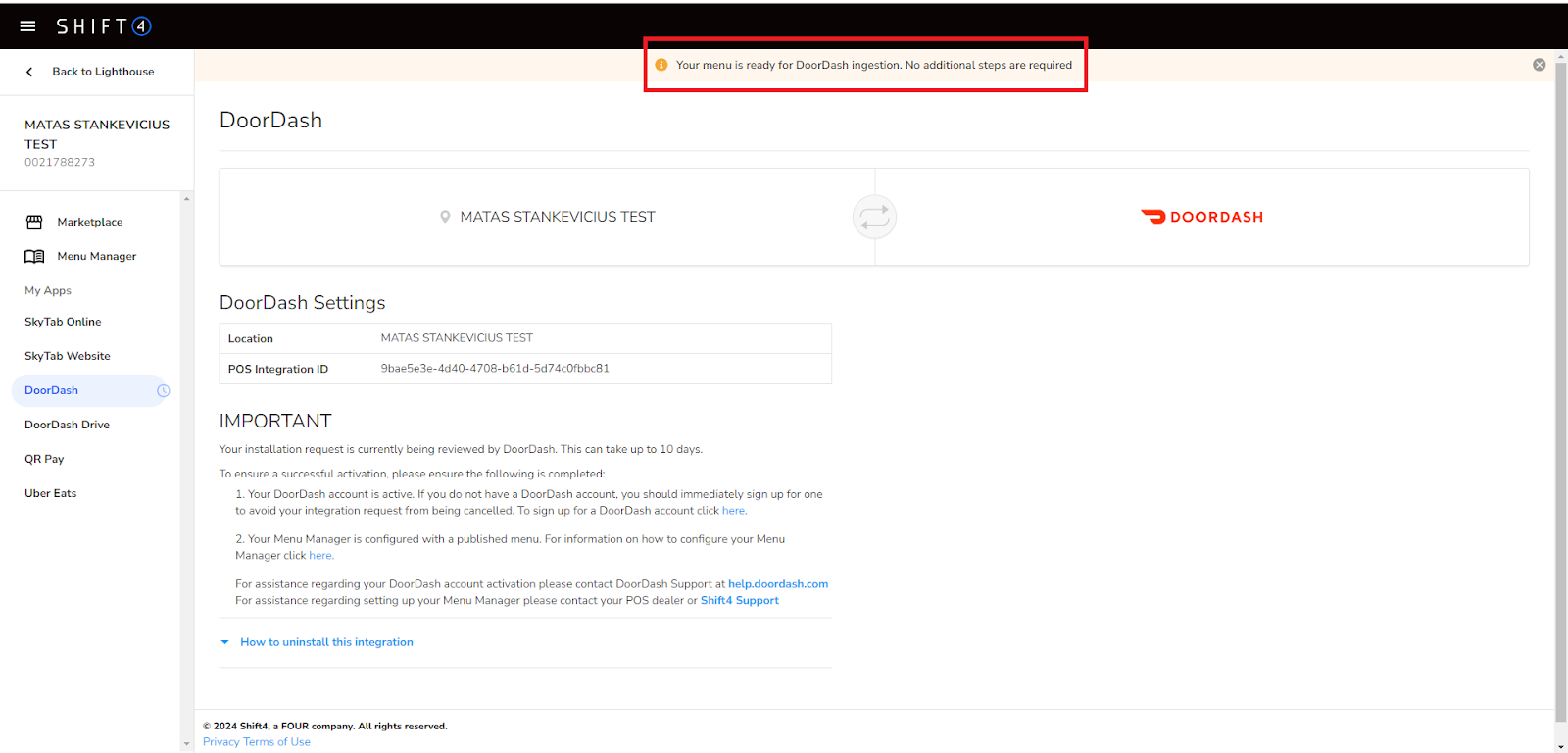Viewport: 1568px width, 753px height.
Task: Expand How to uninstall this integration
Action: tap(326, 642)
